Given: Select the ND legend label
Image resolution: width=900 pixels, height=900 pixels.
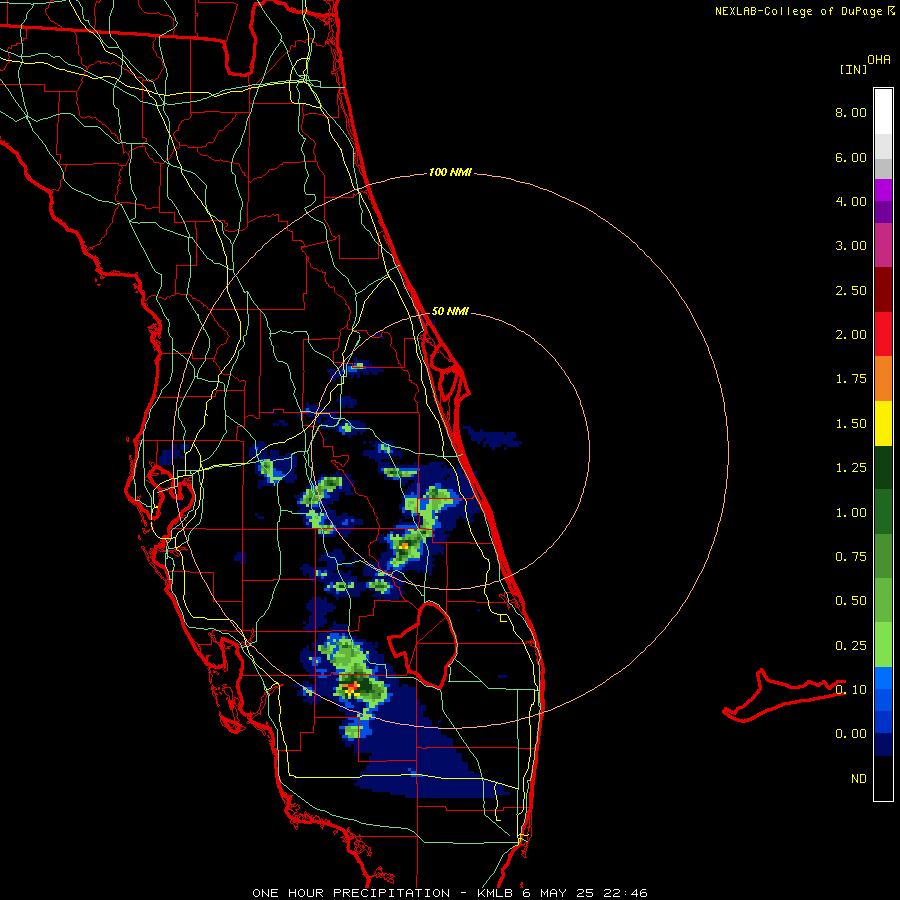Looking at the screenshot, I should [859, 779].
